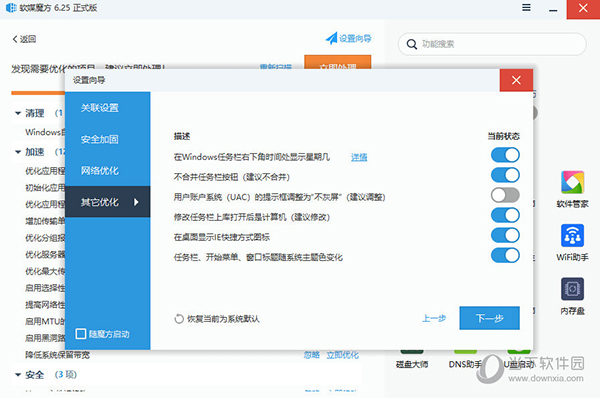Open the 详情 link

pyautogui.click(x=359, y=157)
